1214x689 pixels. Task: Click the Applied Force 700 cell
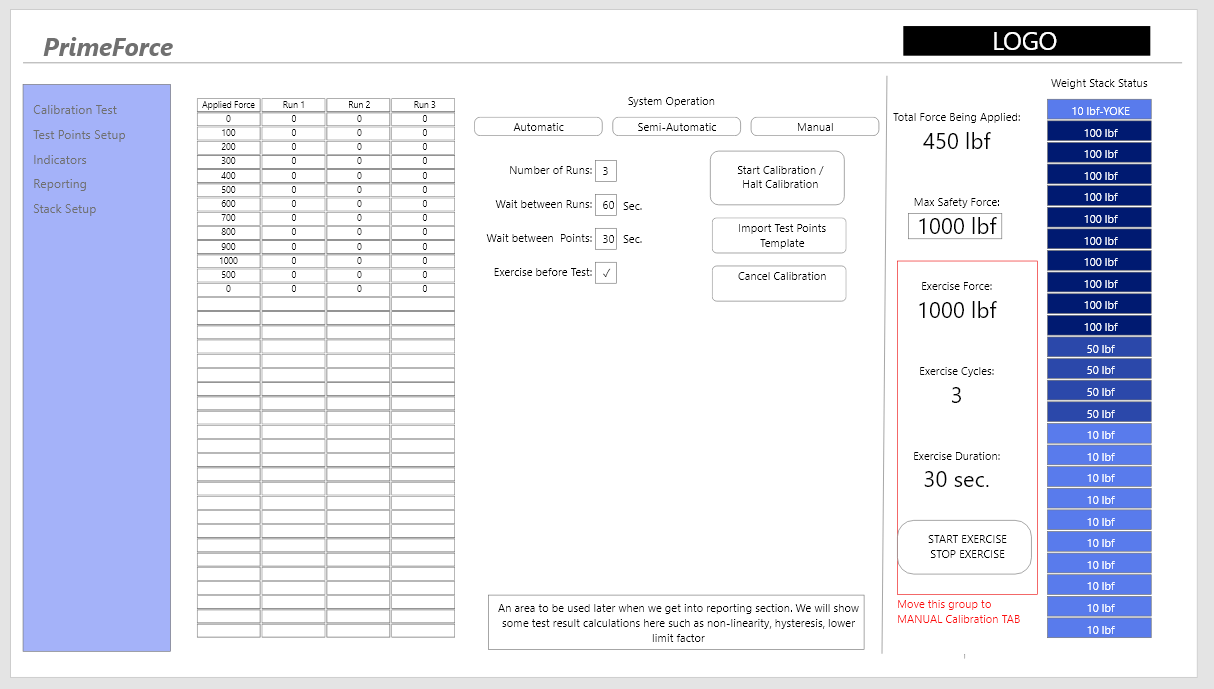pos(229,218)
